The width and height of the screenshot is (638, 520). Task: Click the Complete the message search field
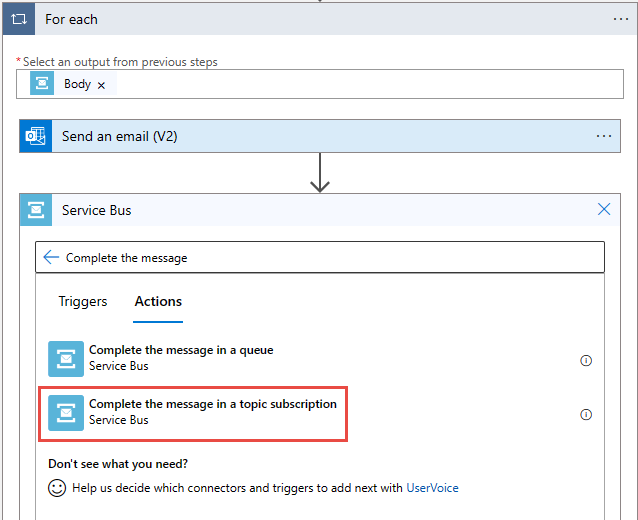pos(330,257)
